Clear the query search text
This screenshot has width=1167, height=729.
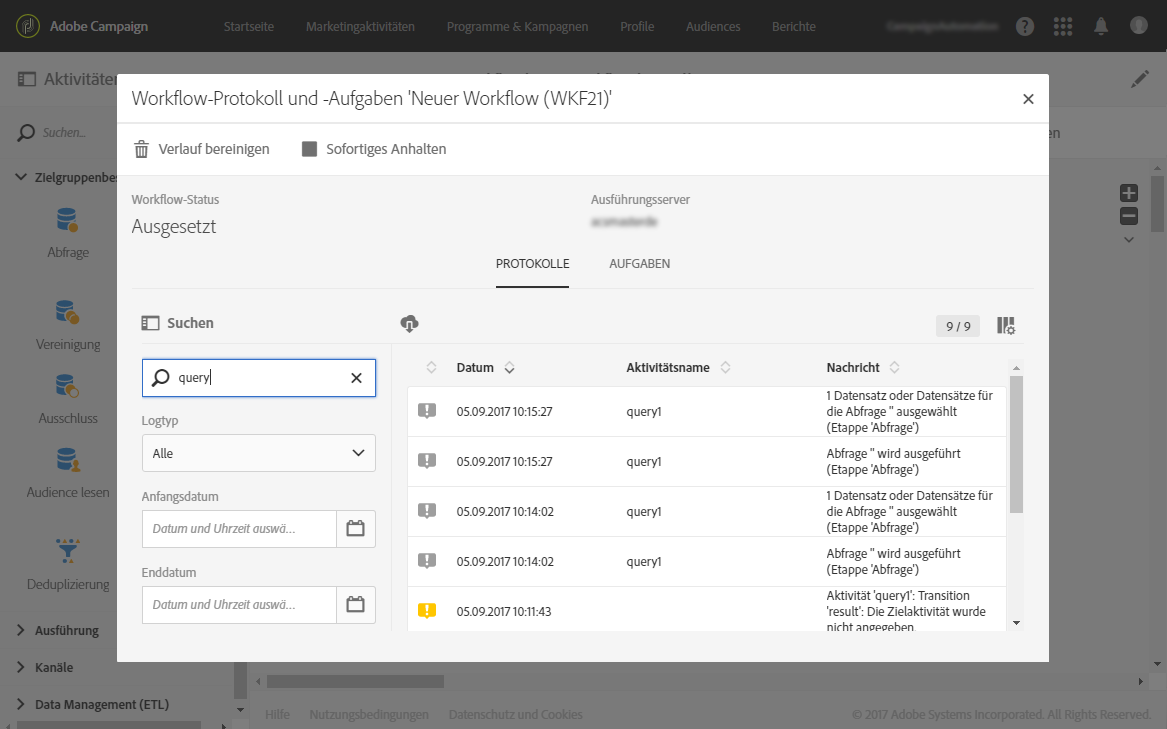(356, 378)
